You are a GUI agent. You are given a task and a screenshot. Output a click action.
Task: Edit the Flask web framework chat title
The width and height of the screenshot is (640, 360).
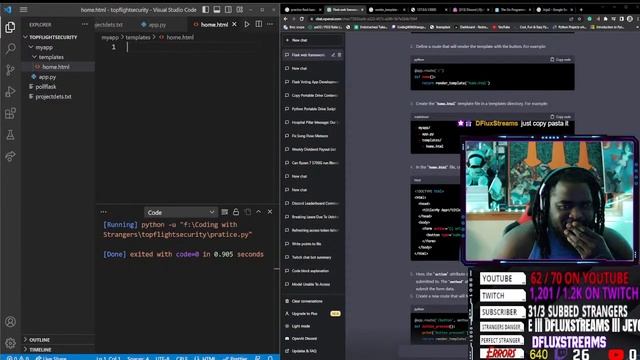pos(333,55)
